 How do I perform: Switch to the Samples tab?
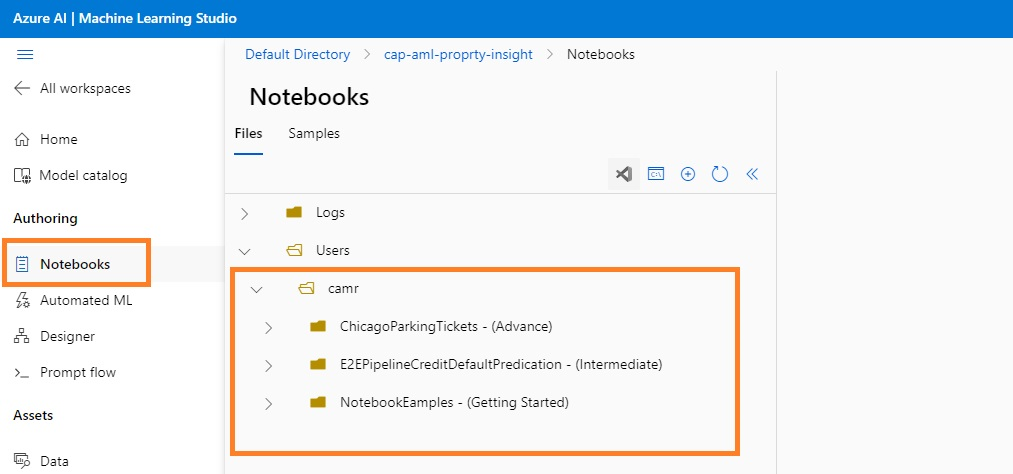click(314, 133)
